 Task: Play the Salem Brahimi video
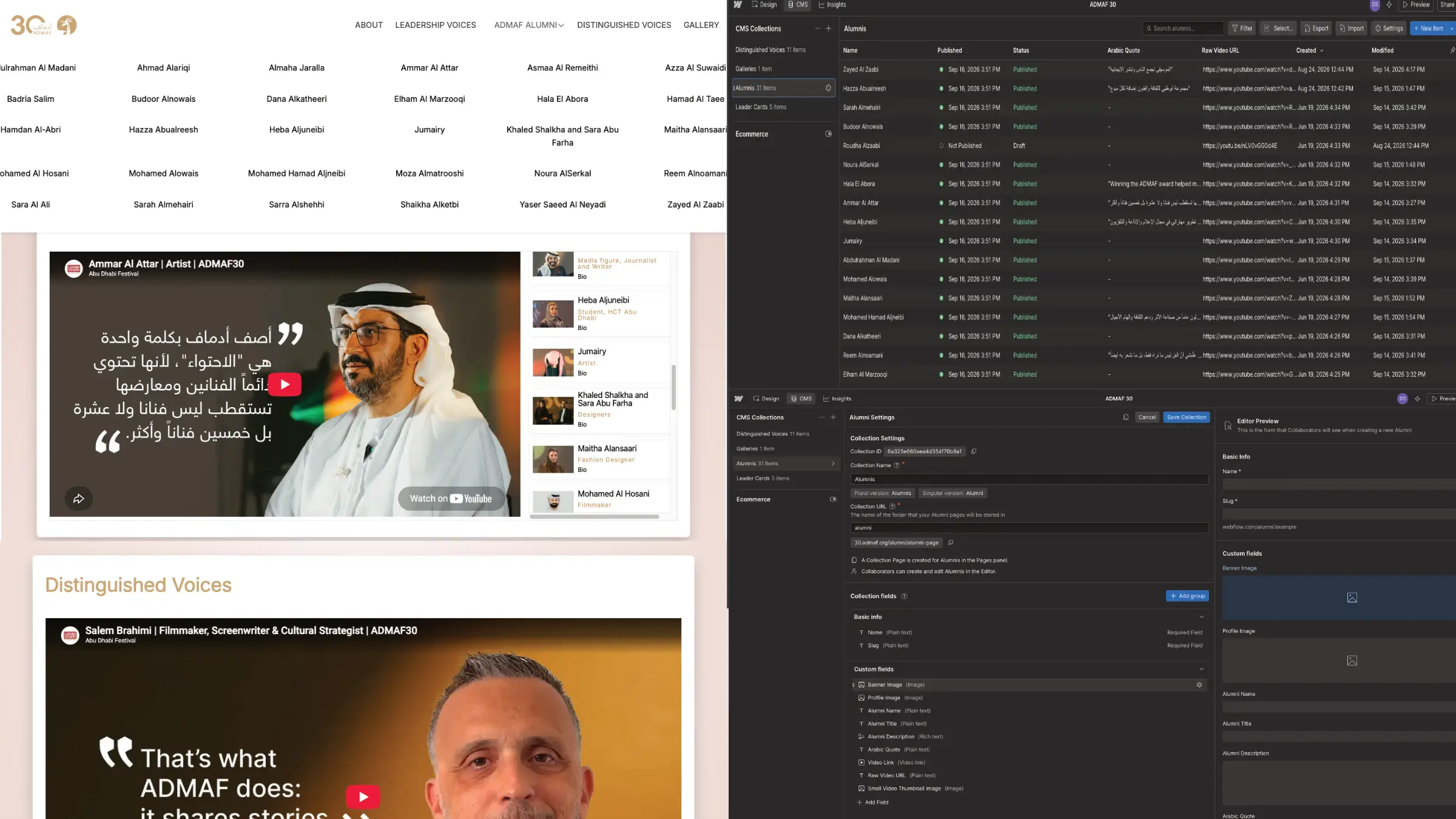point(363,797)
